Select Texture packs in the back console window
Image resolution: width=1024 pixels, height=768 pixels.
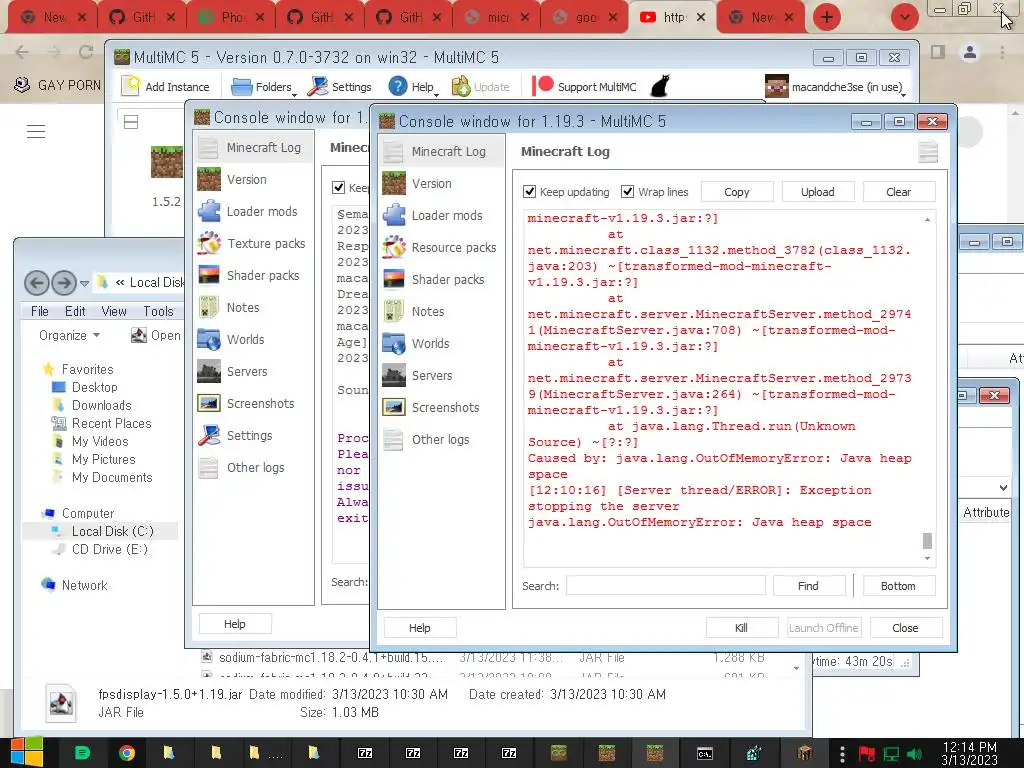(254, 244)
